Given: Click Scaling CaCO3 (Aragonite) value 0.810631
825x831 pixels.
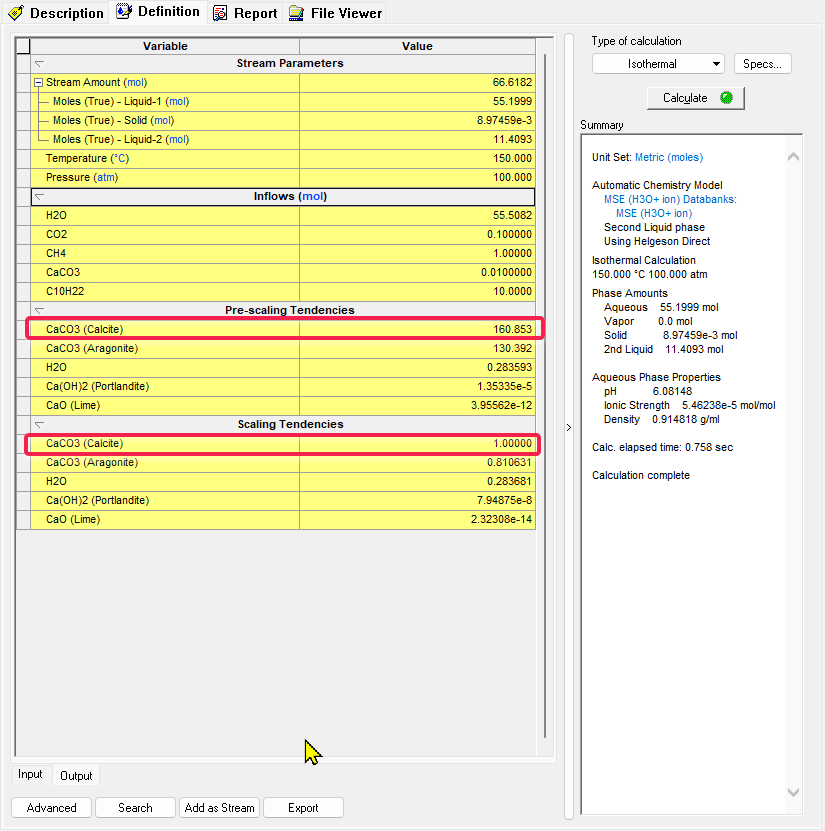Looking at the screenshot, I should 418,462.
